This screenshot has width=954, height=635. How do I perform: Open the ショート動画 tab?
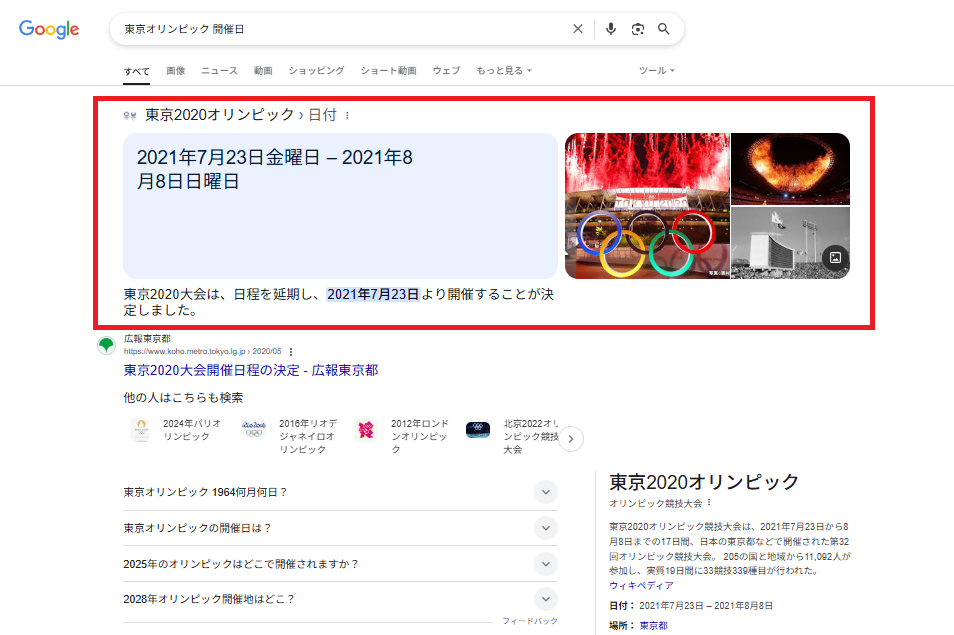(x=388, y=71)
